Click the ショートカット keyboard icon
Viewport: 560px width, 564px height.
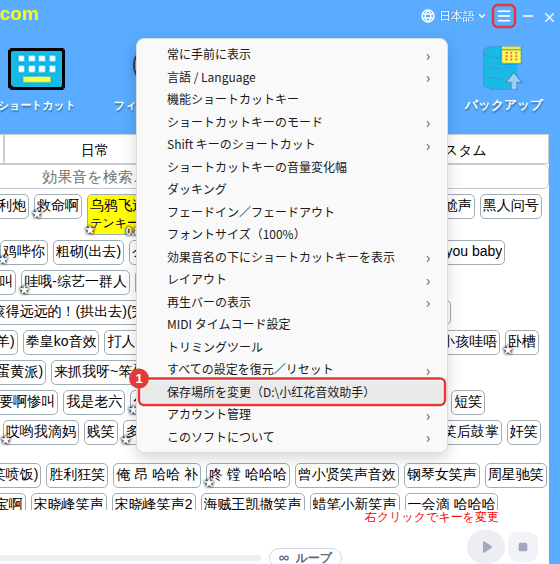pos(37,69)
